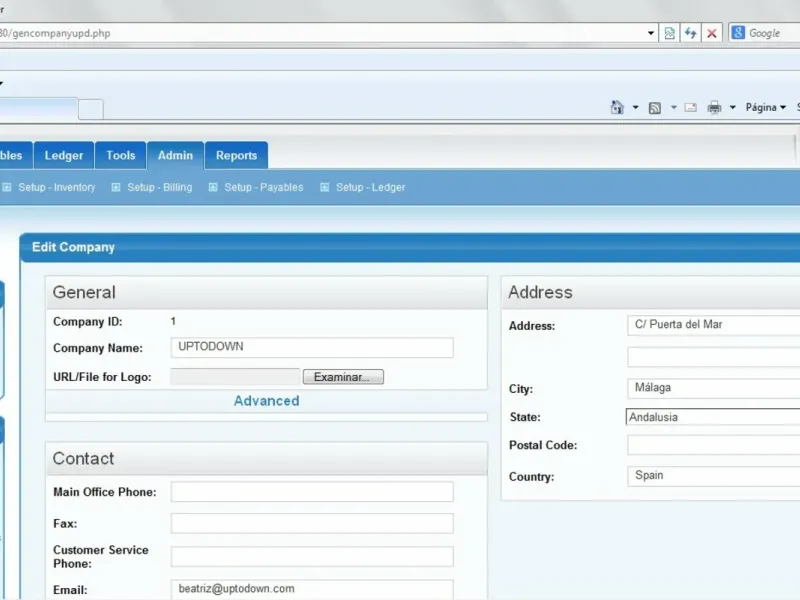Open the Página menu
Viewport: 800px width, 600px height.
click(x=765, y=107)
